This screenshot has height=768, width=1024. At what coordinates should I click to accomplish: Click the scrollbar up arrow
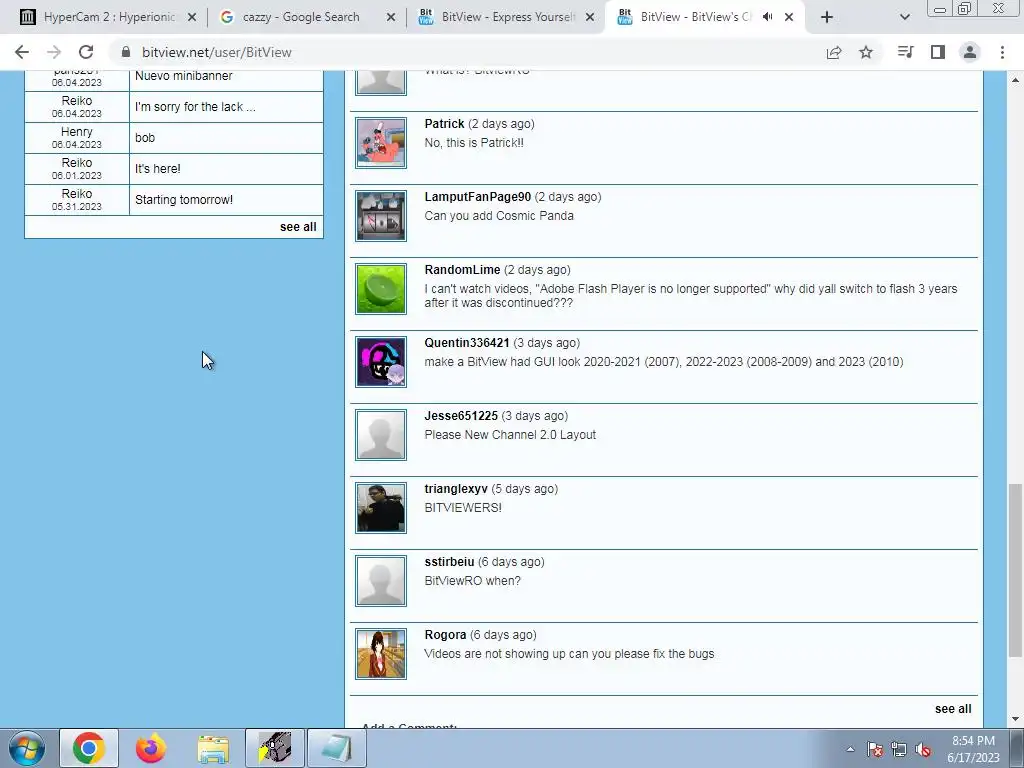pos(1015,79)
